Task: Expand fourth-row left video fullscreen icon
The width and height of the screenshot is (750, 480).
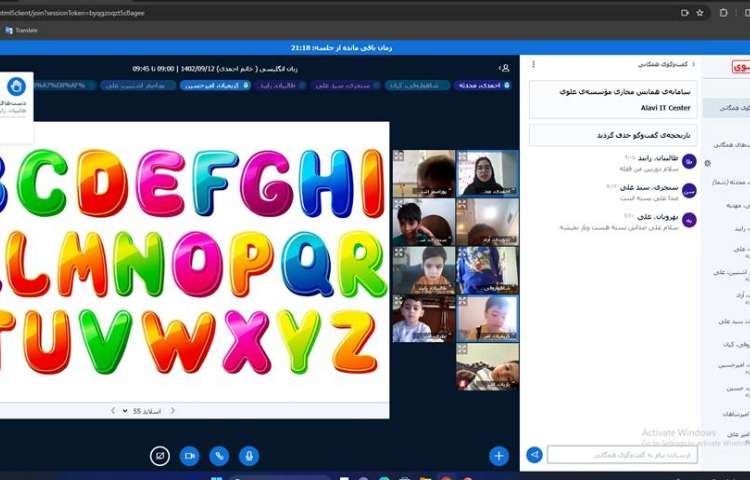Action: pos(398,301)
